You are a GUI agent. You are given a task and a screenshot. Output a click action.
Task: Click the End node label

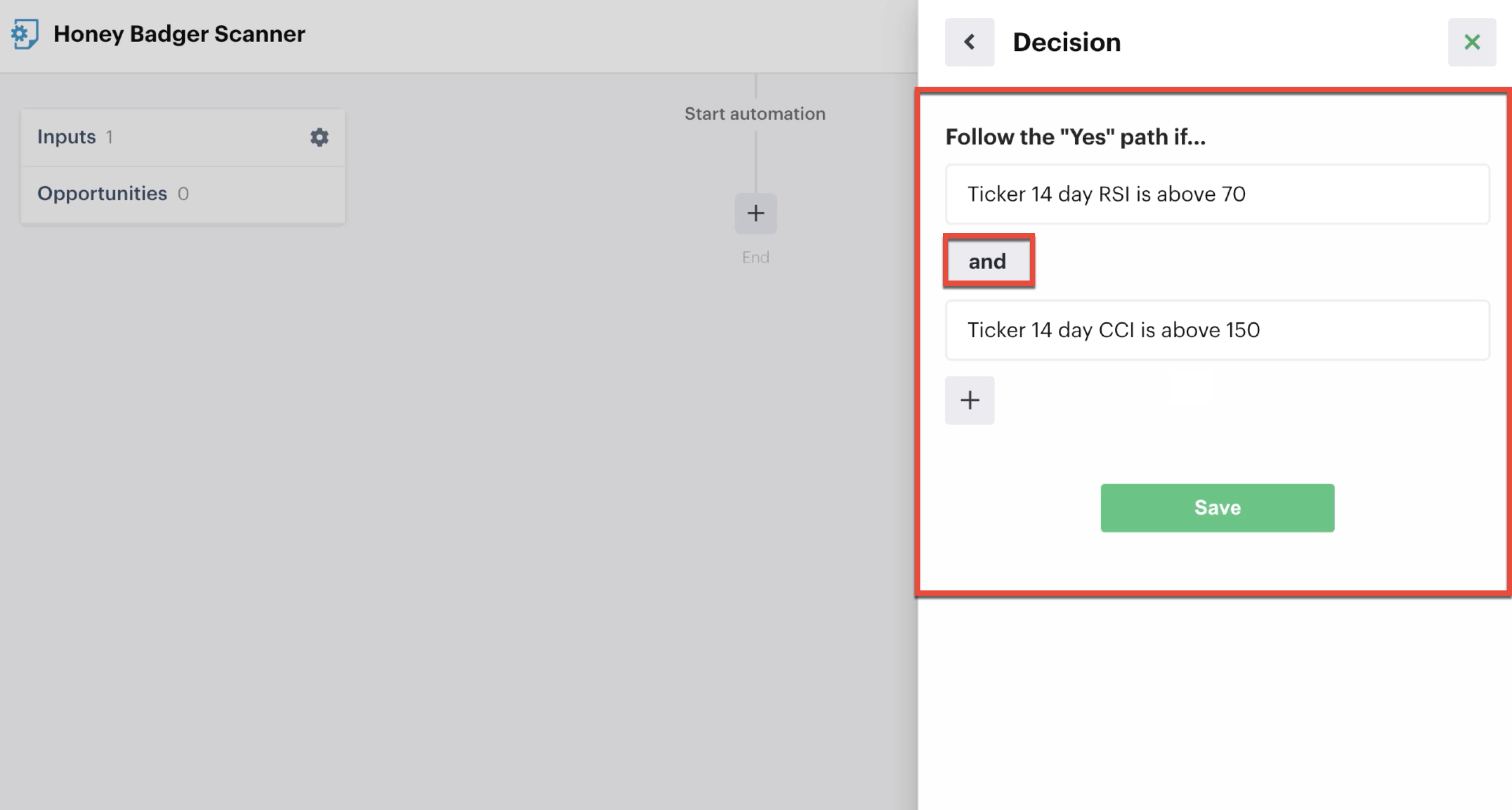click(755, 257)
